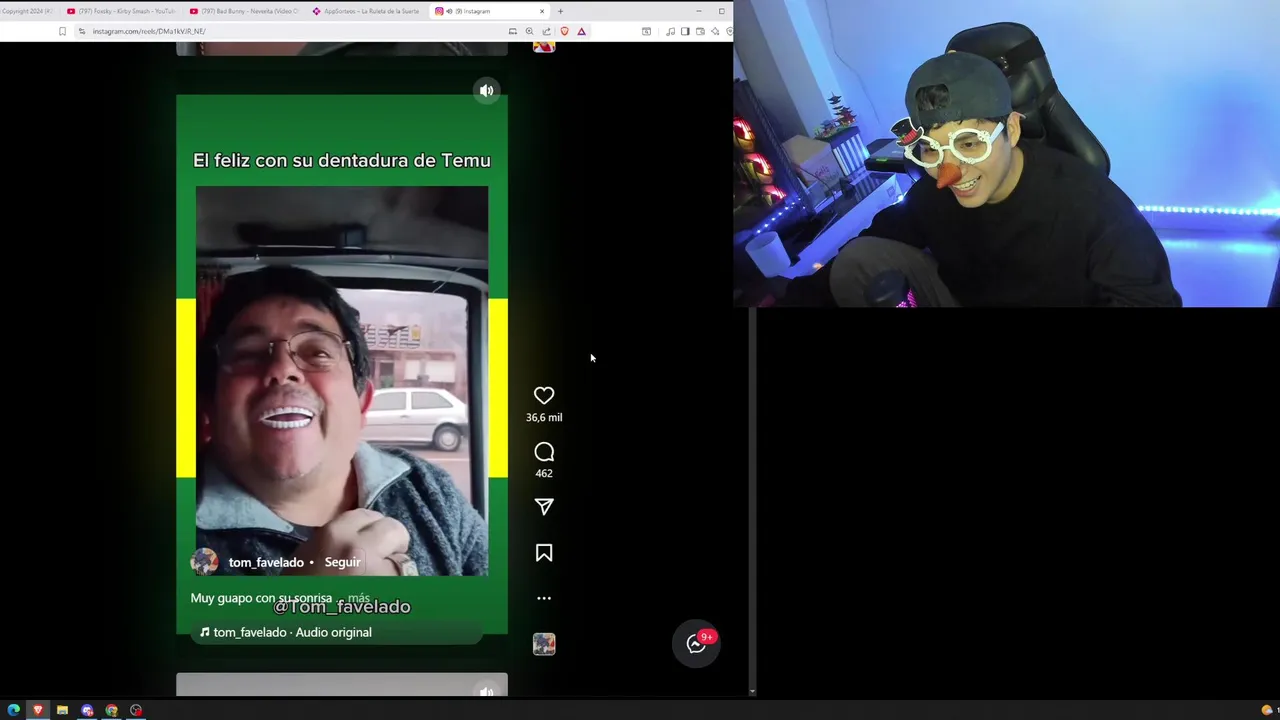Bookmark this page from the address bar
1280x720 pixels.
[x=62, y=31]
